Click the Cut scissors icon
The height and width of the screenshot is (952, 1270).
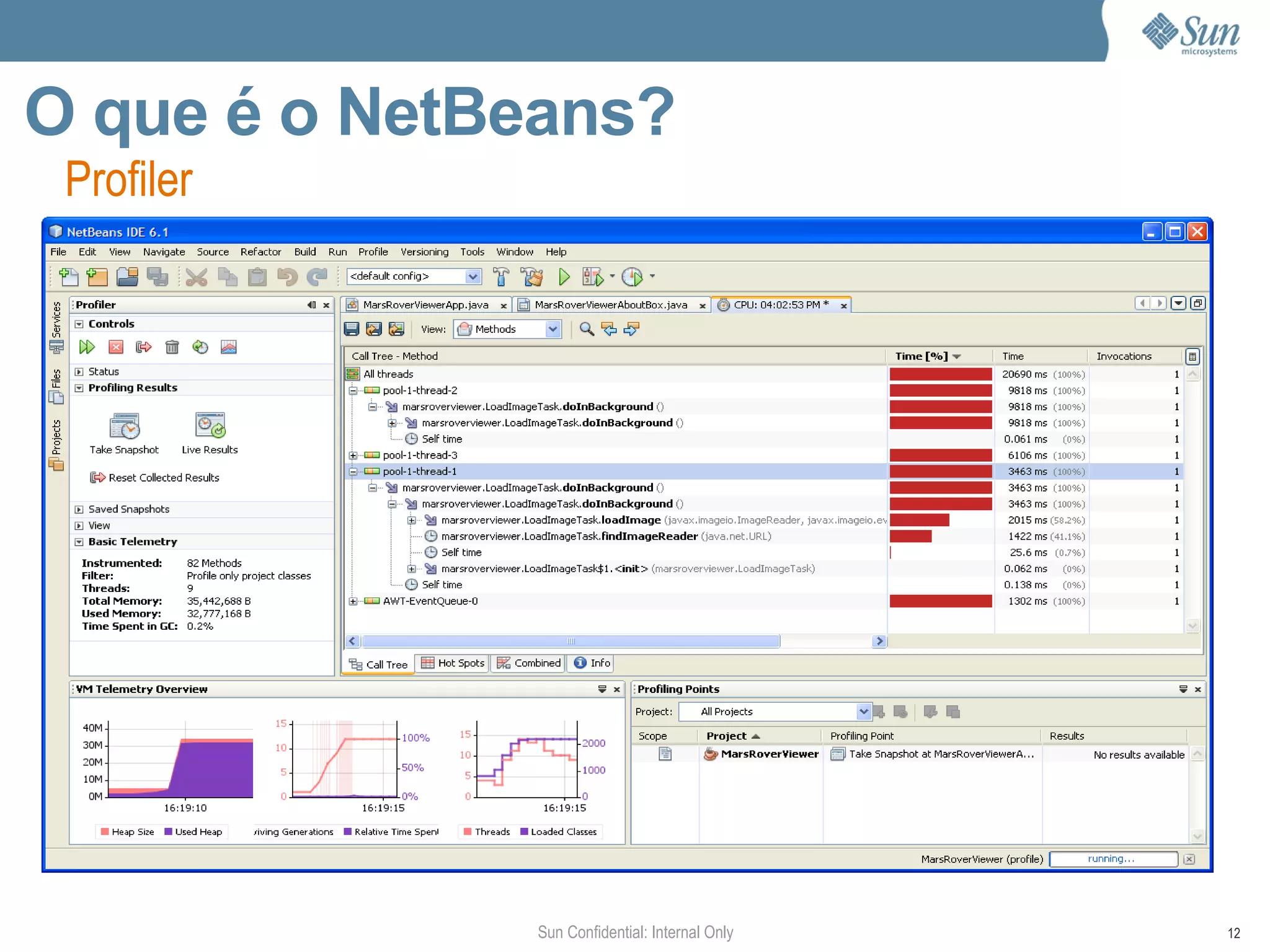[196, 276]
